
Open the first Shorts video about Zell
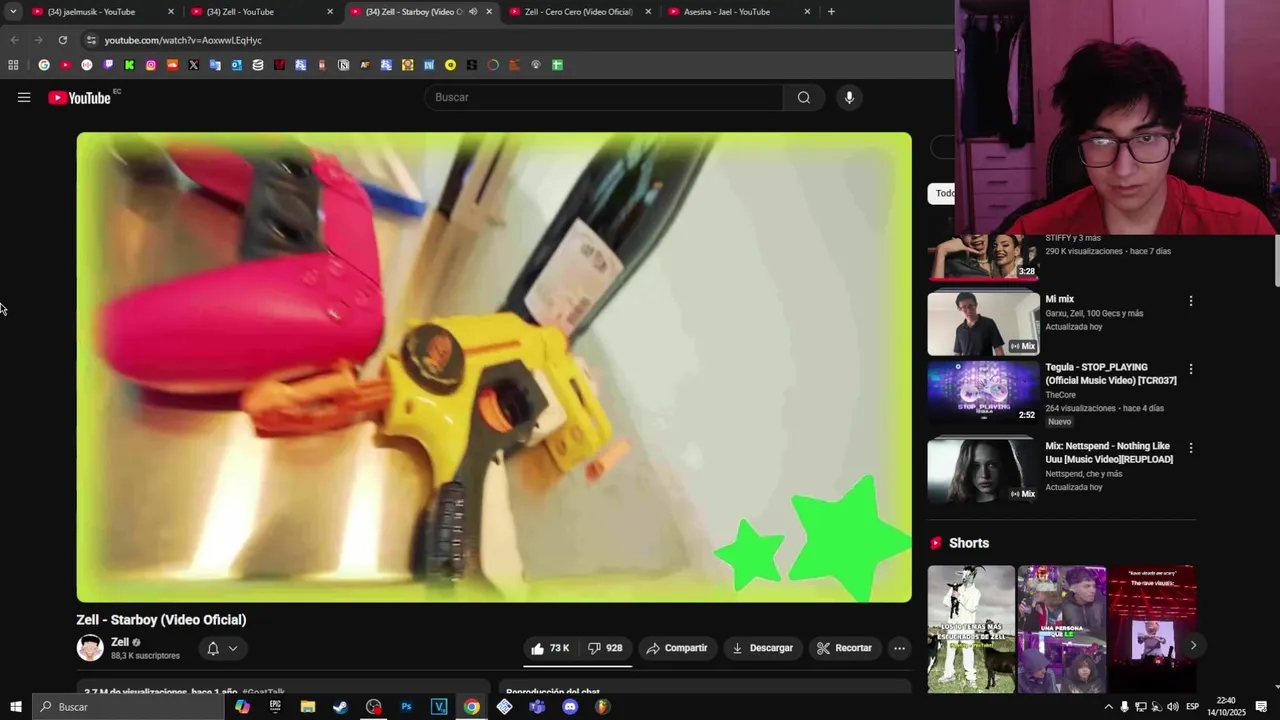971,629
